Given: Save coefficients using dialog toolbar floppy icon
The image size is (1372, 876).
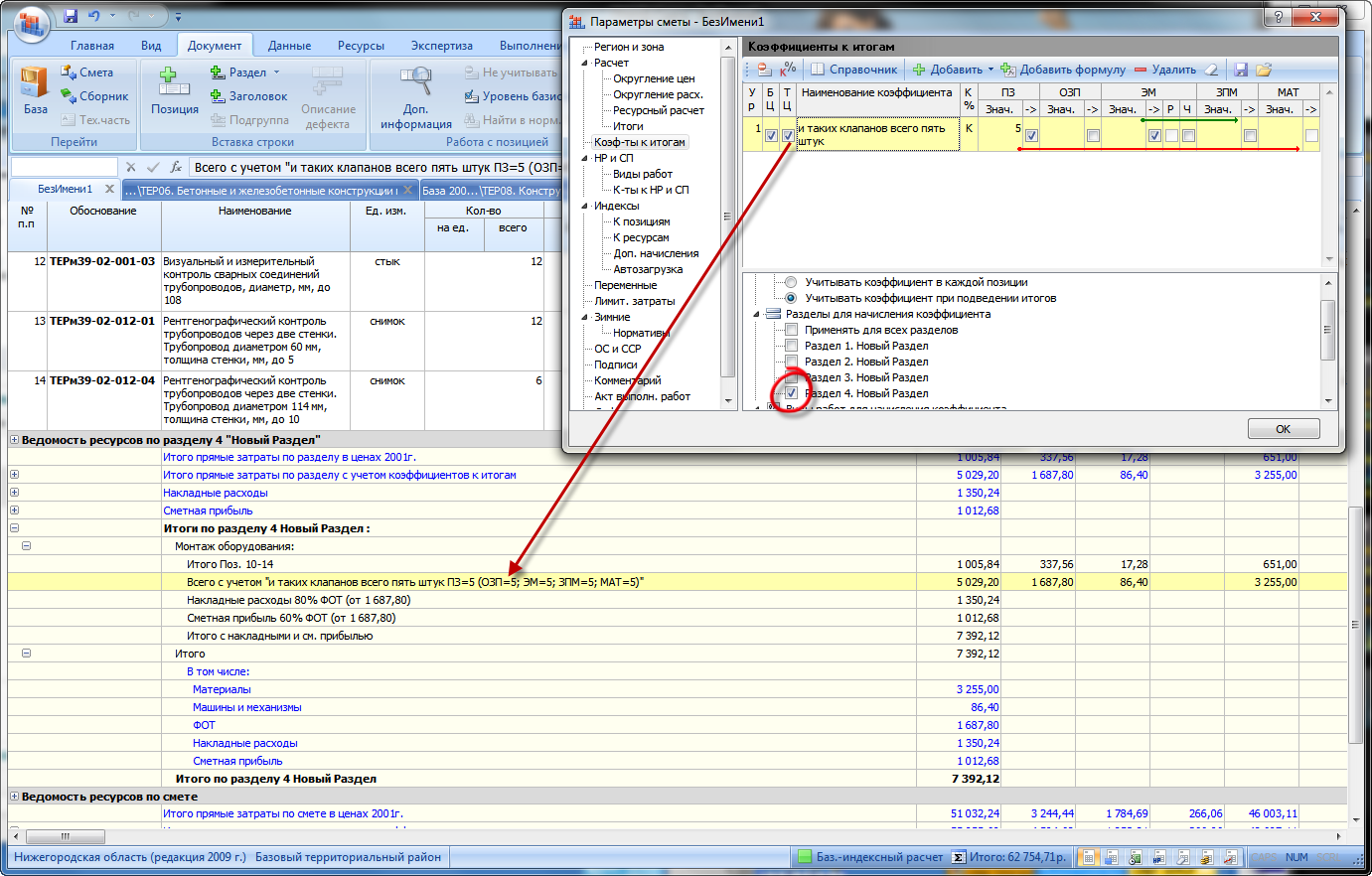Looking at the screenshot, I should [1241, 70].
